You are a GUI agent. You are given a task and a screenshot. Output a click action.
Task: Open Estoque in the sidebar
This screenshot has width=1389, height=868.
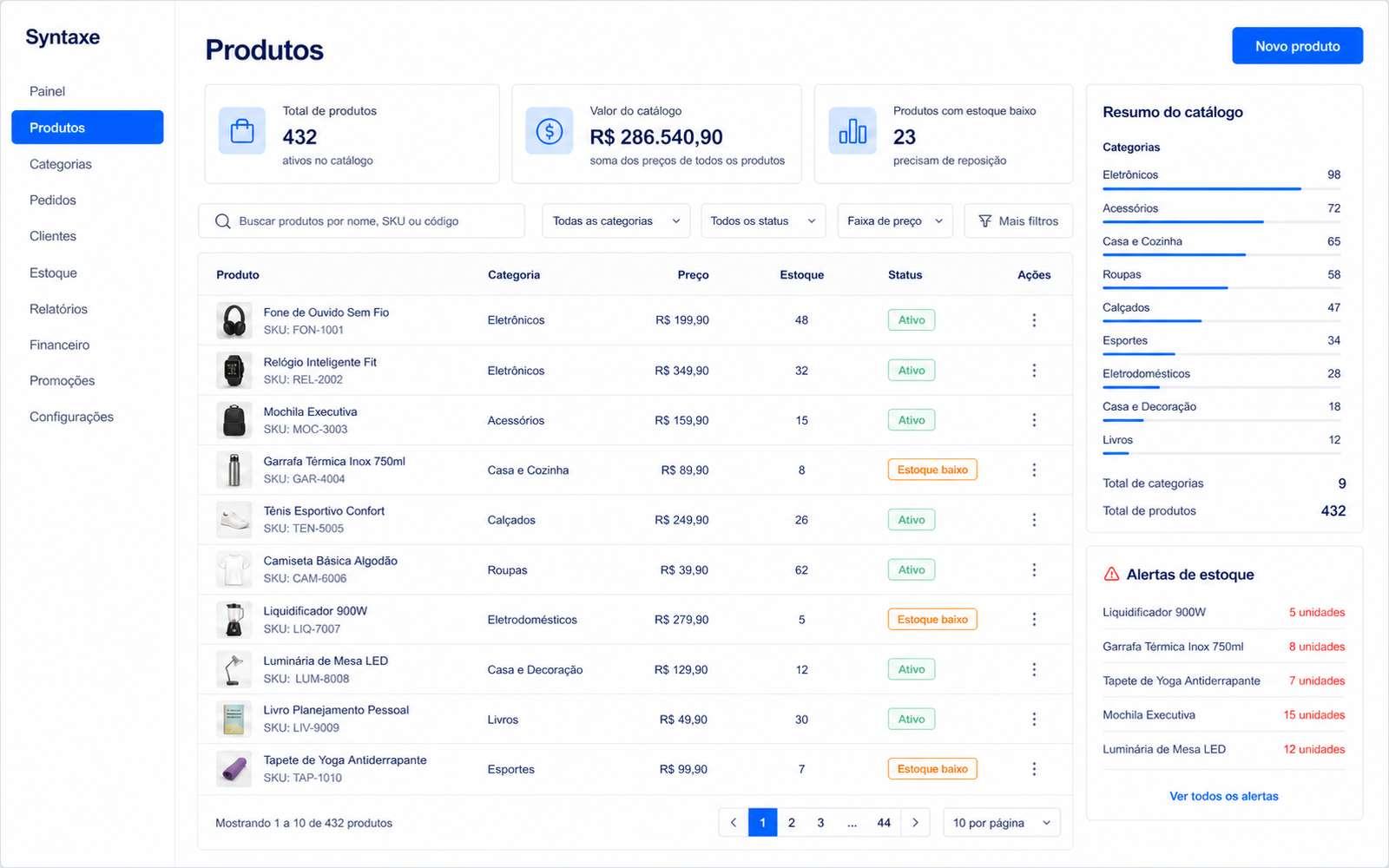coord(53,273)
